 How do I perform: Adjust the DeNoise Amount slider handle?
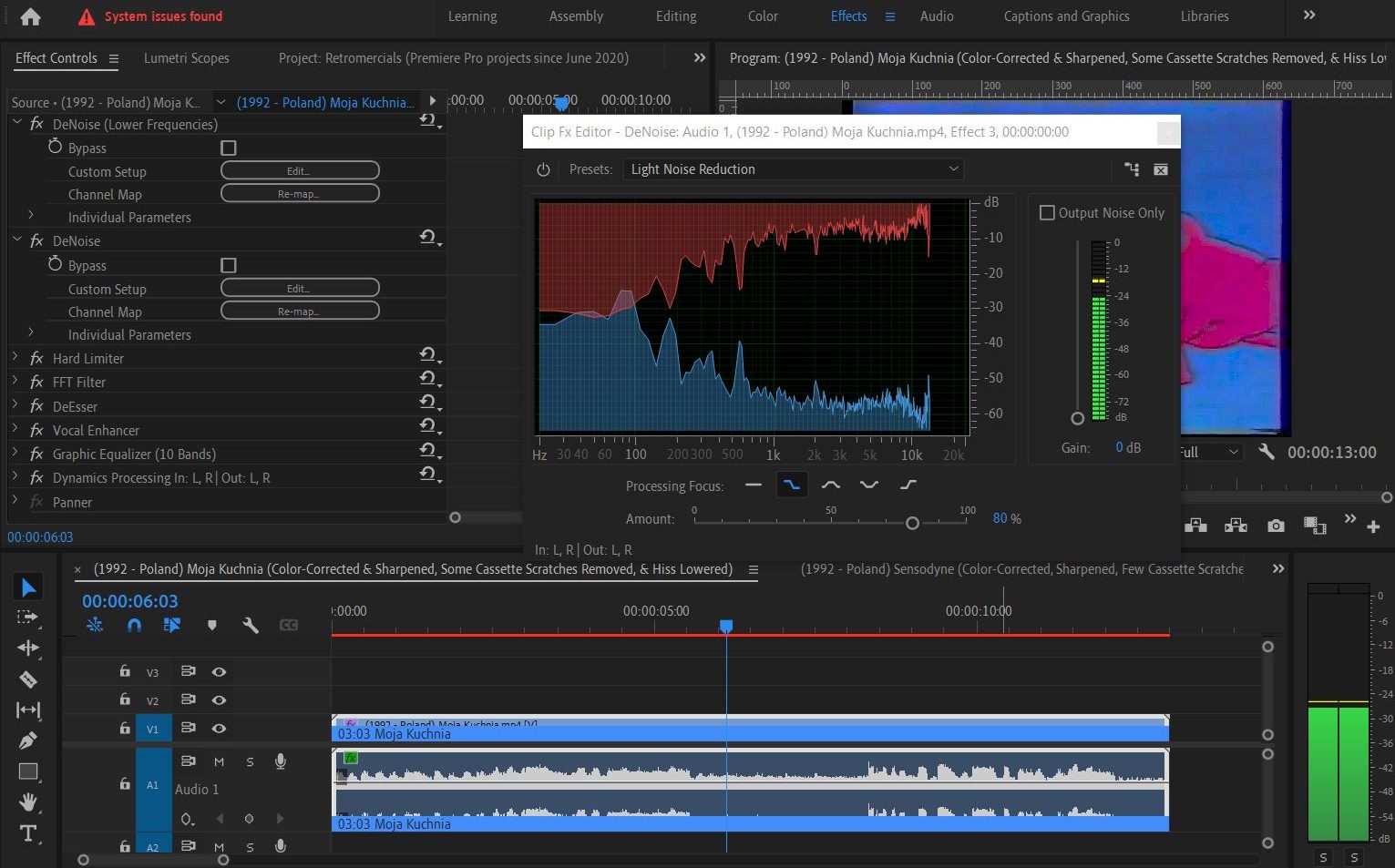coord(912,523)
